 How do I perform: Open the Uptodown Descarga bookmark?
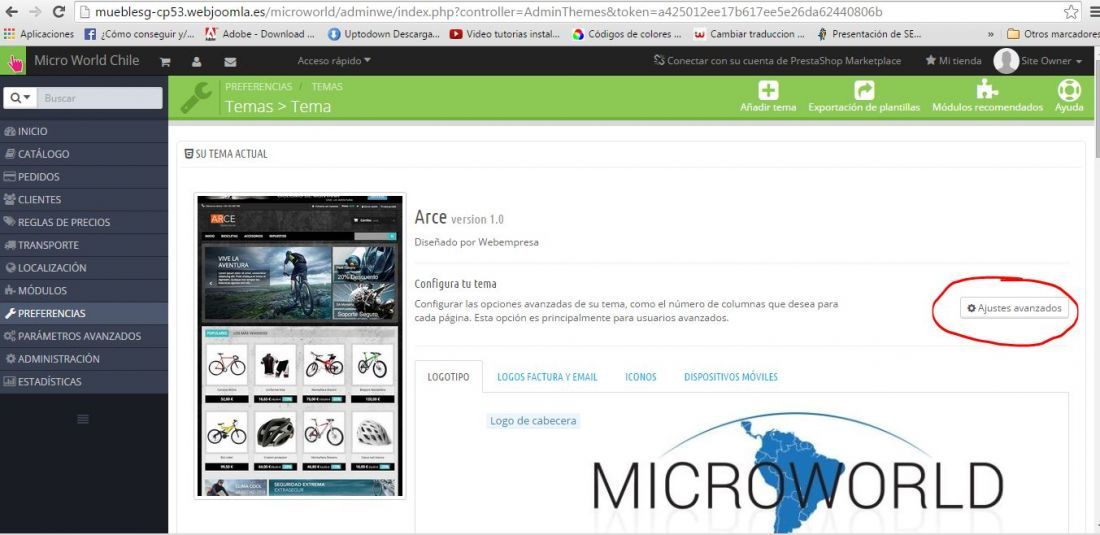click(x=384, y=34)
